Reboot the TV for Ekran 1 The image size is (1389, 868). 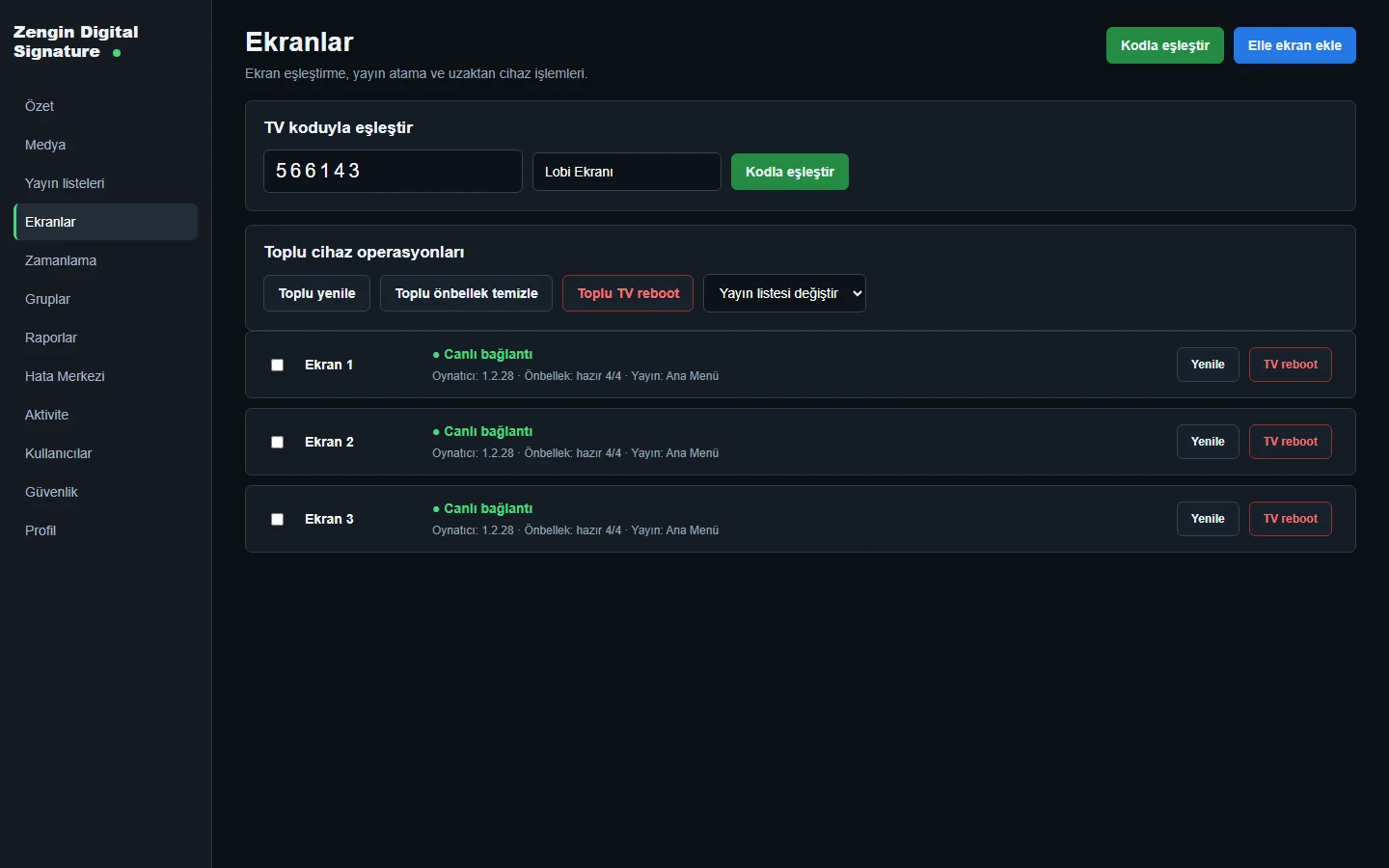[1291, 365]
